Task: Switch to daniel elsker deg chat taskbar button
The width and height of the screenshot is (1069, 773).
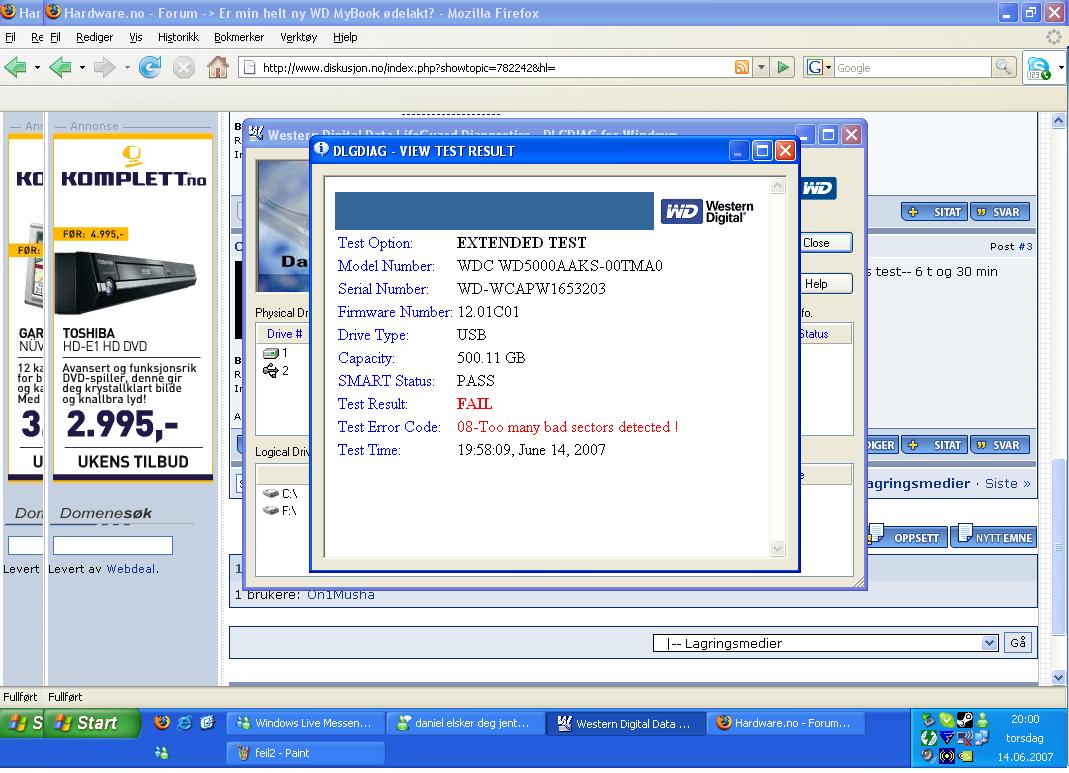Action: [465, 723]
